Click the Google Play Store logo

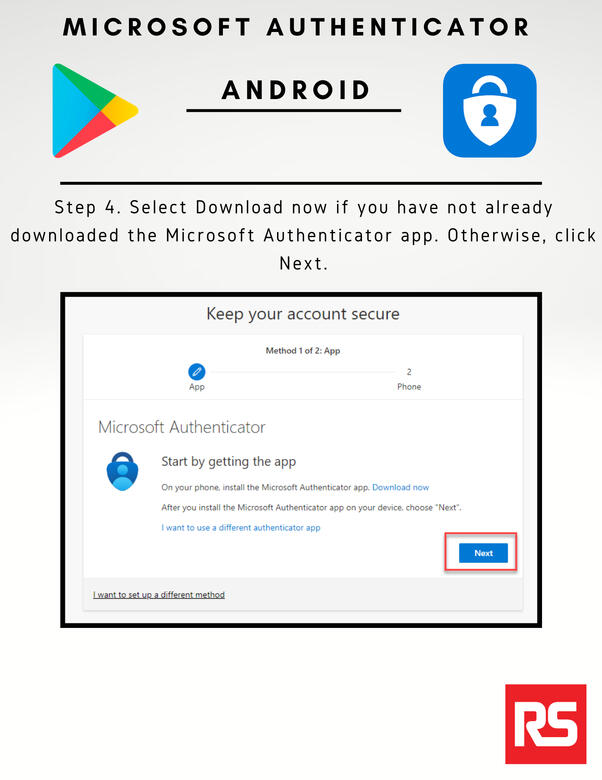click(95, 110)
